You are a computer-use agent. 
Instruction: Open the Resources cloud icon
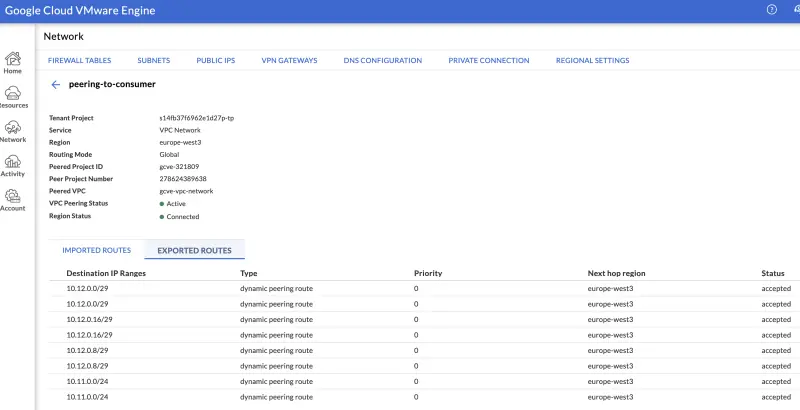[x=13, y=93]
